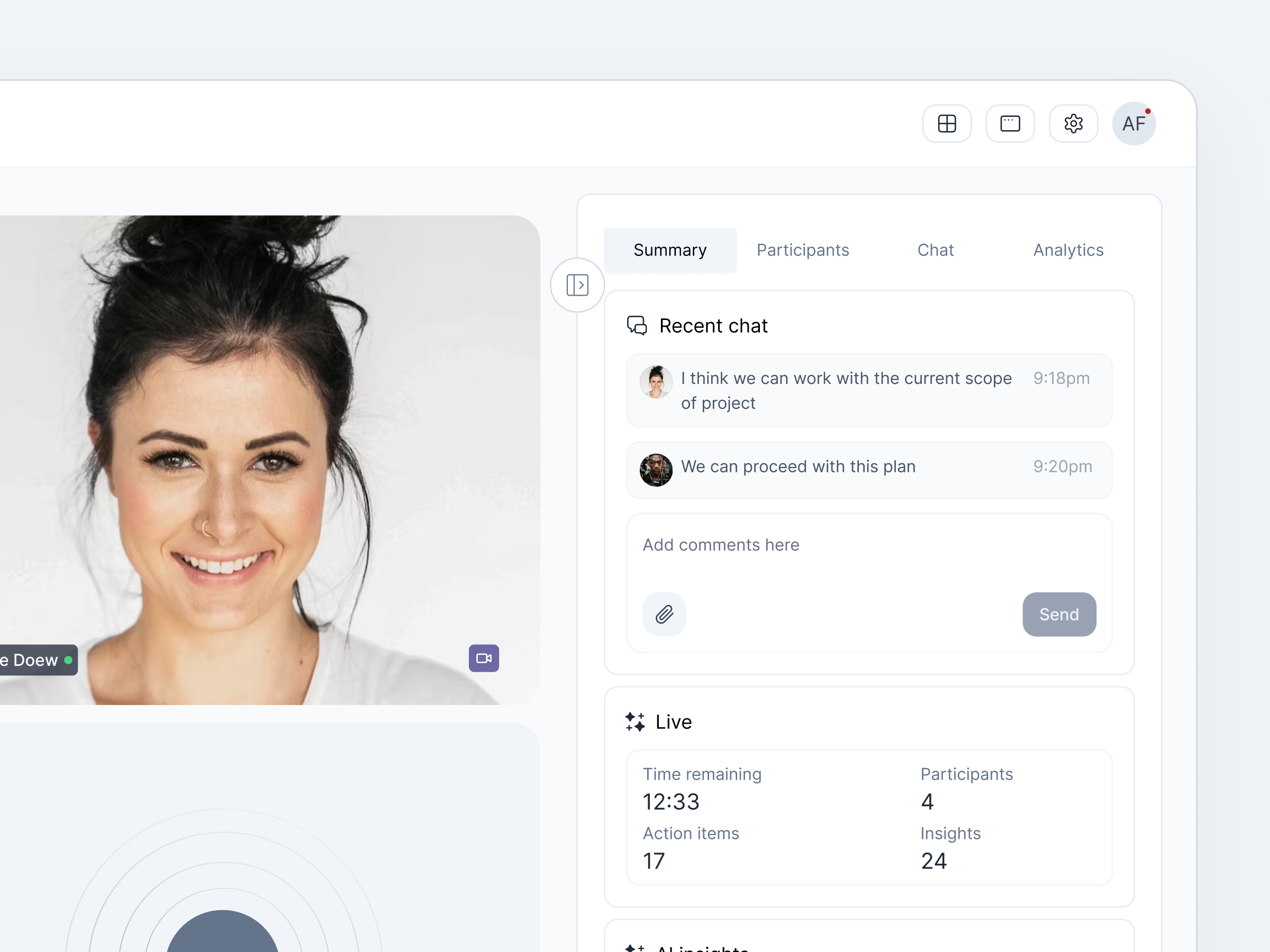Switch to the Analytics tab

pos(1068,250)
